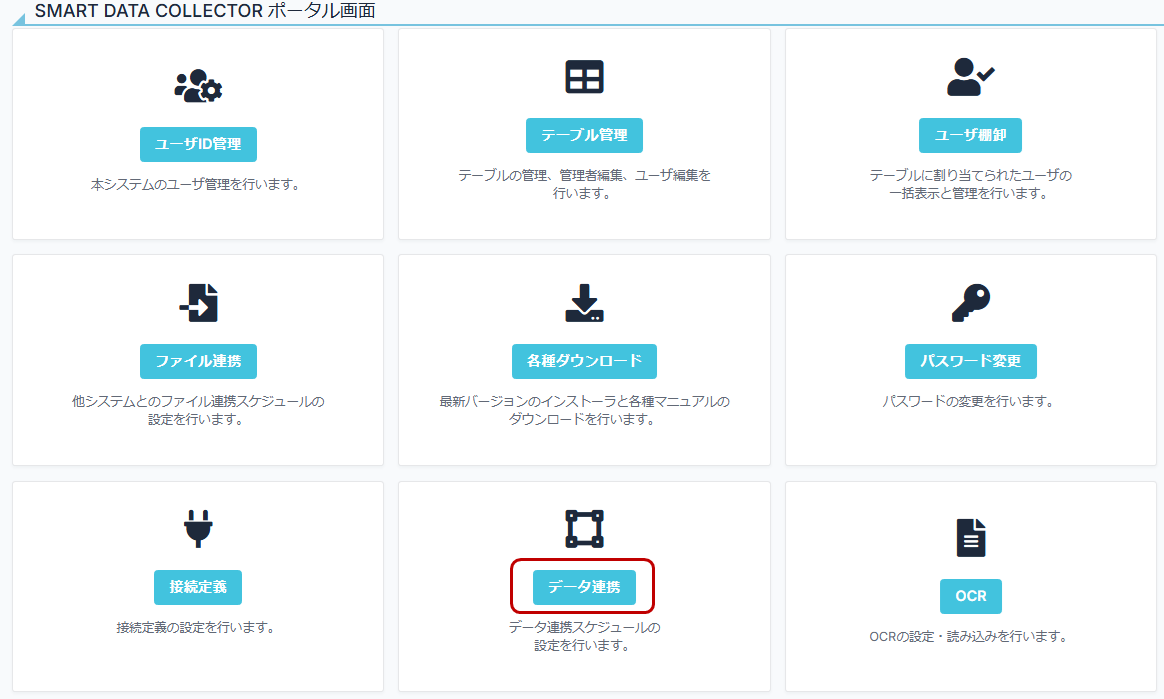Click the highlighted データ連携 button
Image resolution: width=1164 pixels, height=699 pixels.
pyautogui.click(x=584, y=587)
